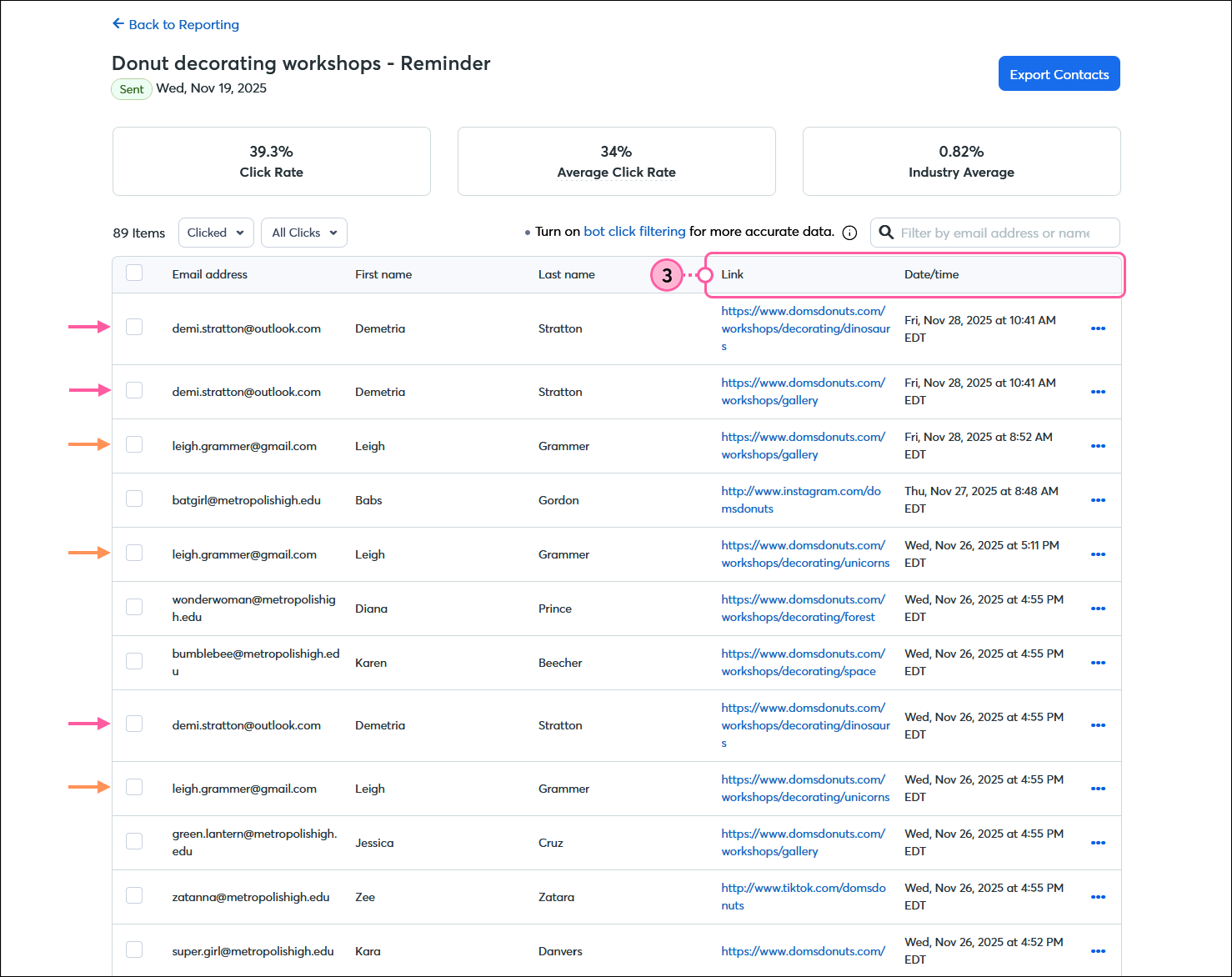1232x977 pixels.
Task: Check the box for batgirl@metropolishigh.edu
Action: [134, 498]
